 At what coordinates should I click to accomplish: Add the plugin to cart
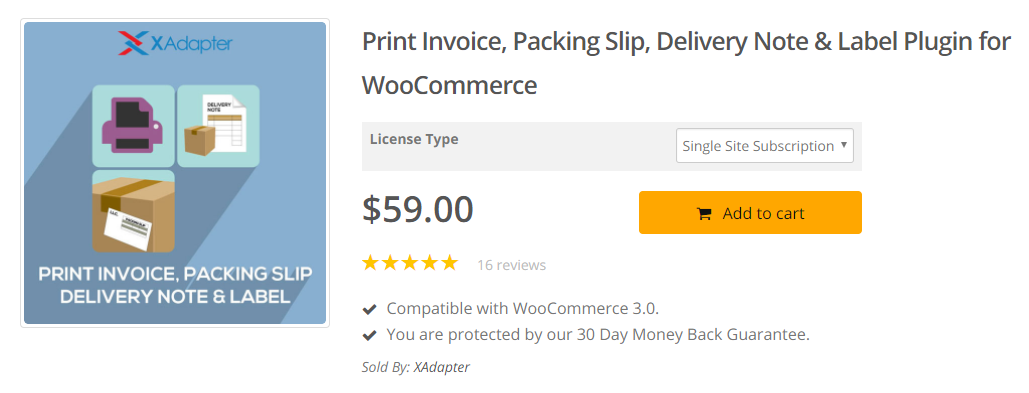[750, 213]
